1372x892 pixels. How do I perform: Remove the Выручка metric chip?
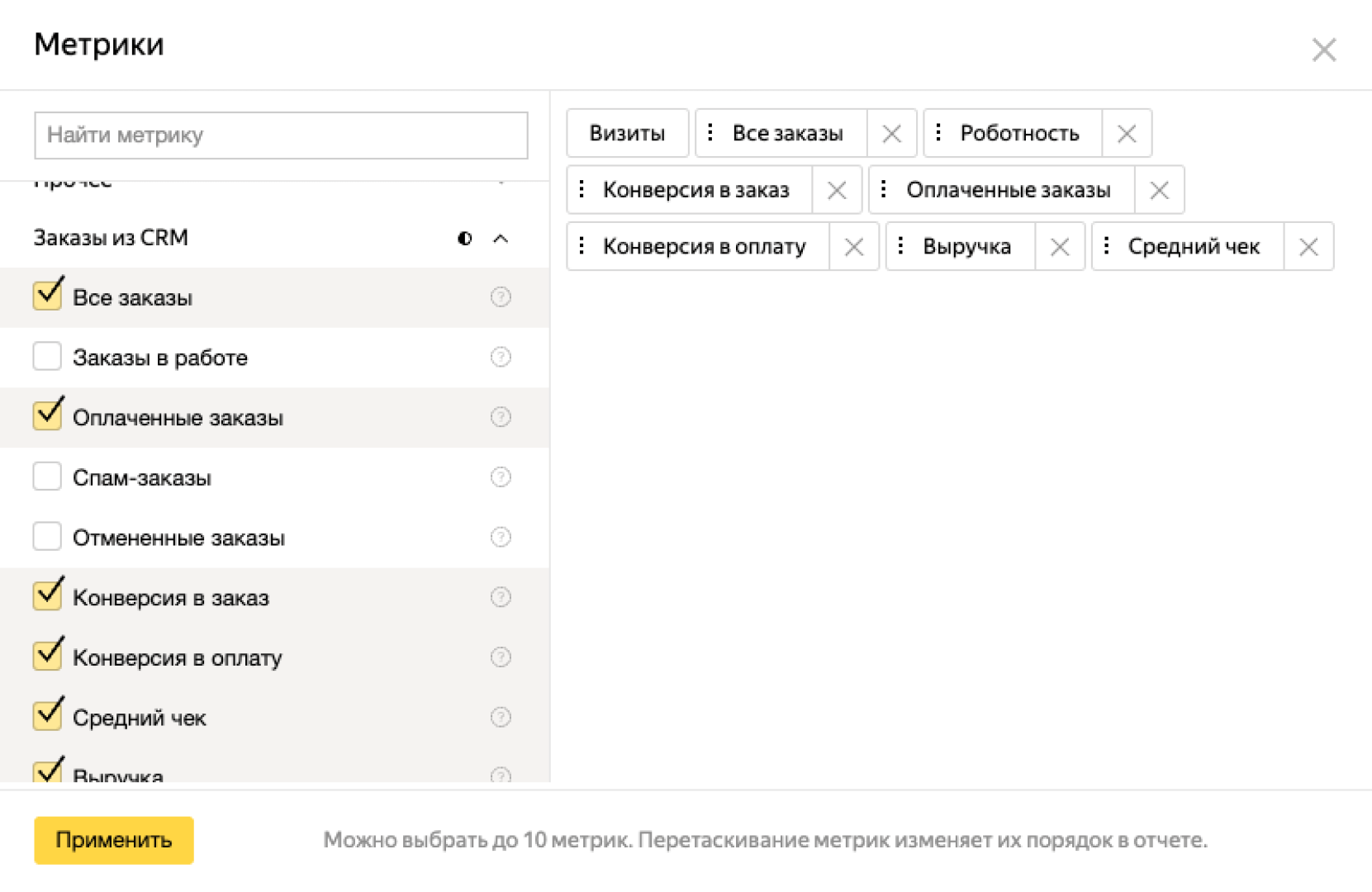pyautogui.click(x=1059, y=247)
